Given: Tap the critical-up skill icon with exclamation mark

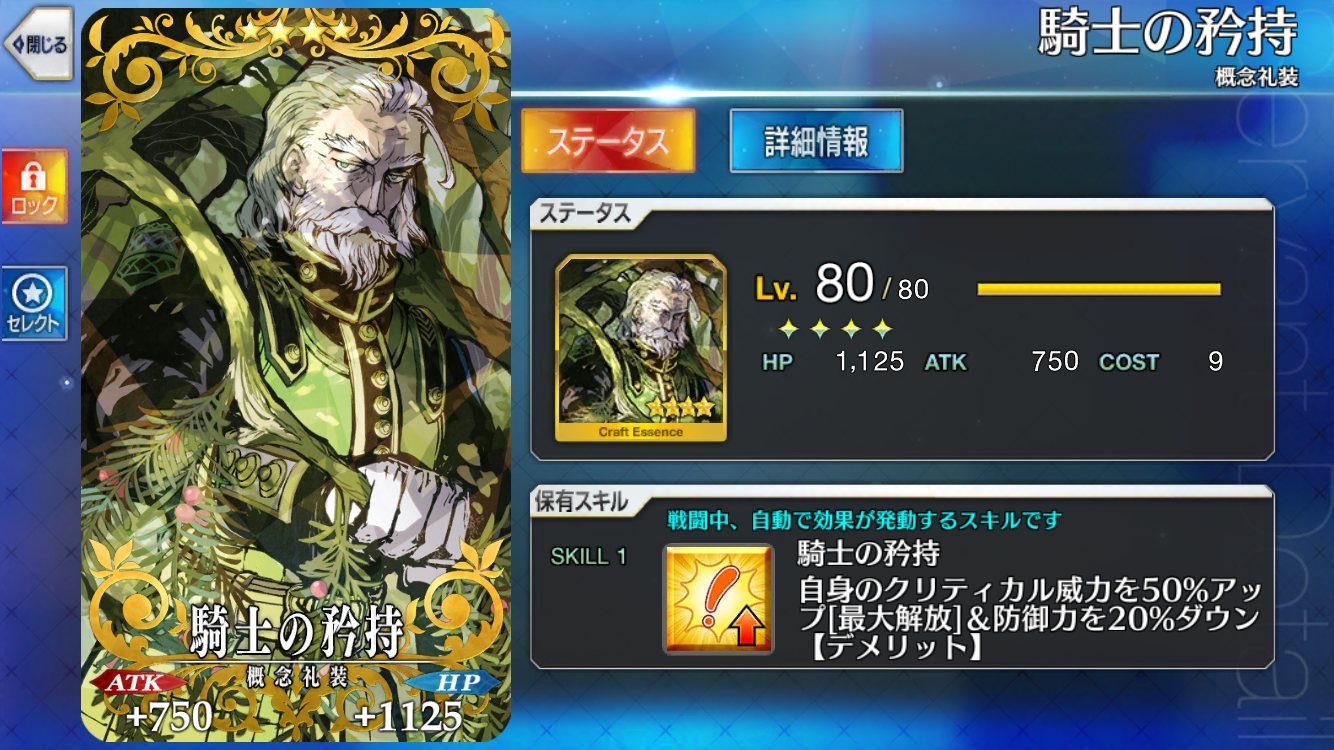Looking at the screenshot, I should click(718, 599).
